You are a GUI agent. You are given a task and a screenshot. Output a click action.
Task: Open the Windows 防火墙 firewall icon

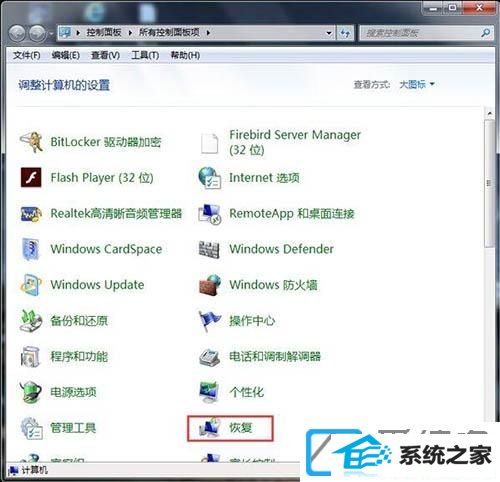[209, 285]
